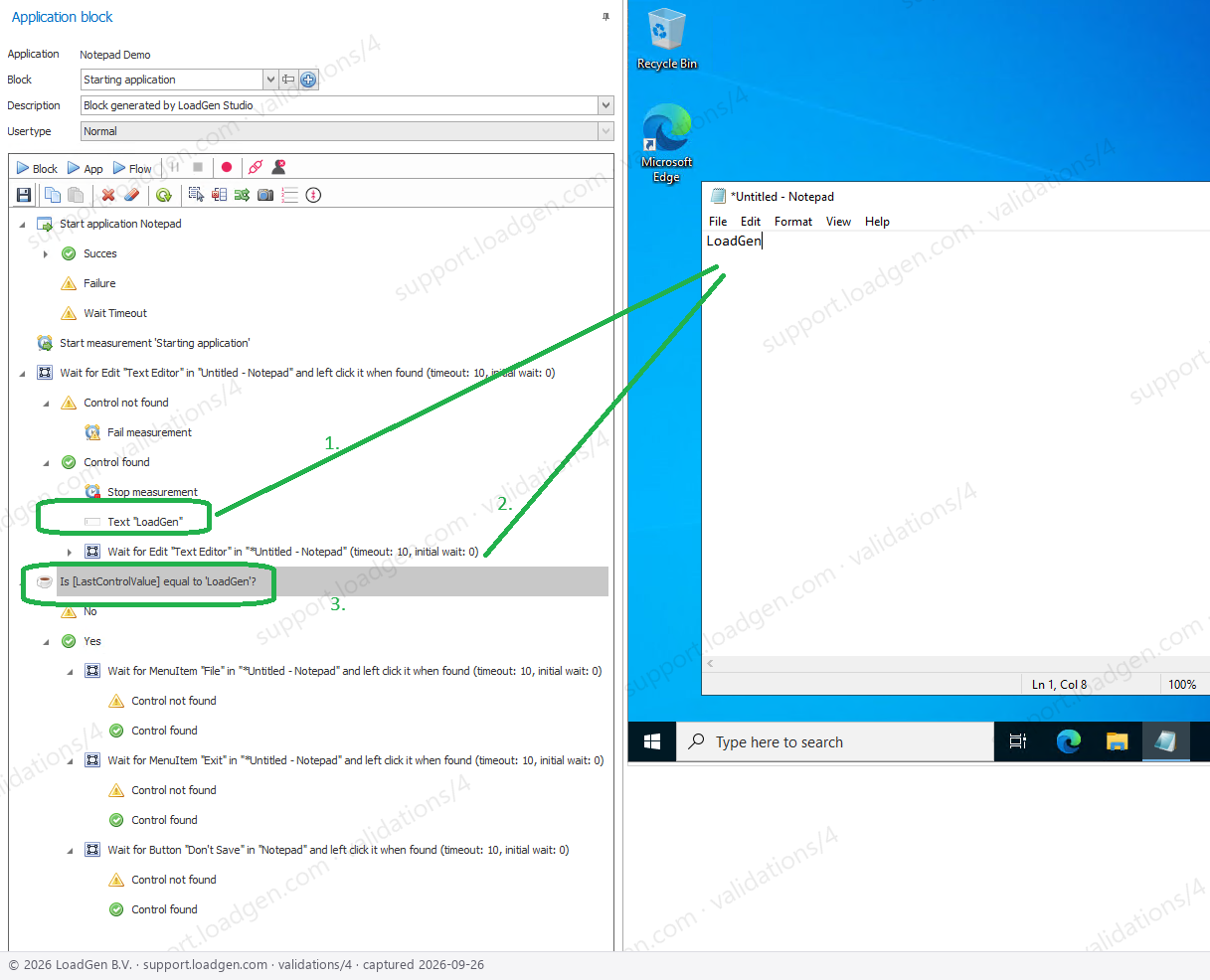
Task: Click the numbered list icon in toolbar
Action: 289,195
